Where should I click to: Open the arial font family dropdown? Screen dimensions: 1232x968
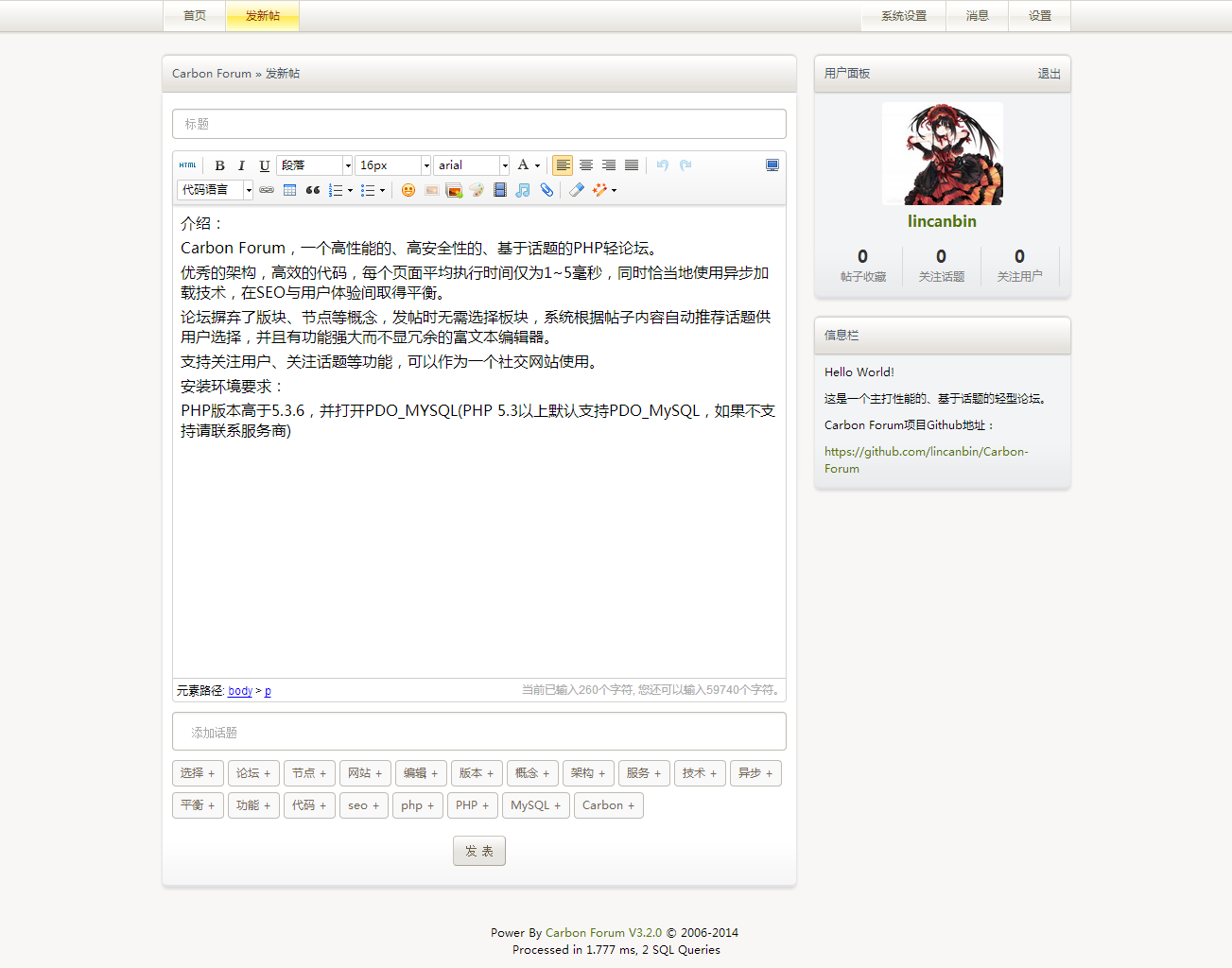(472, 165)
